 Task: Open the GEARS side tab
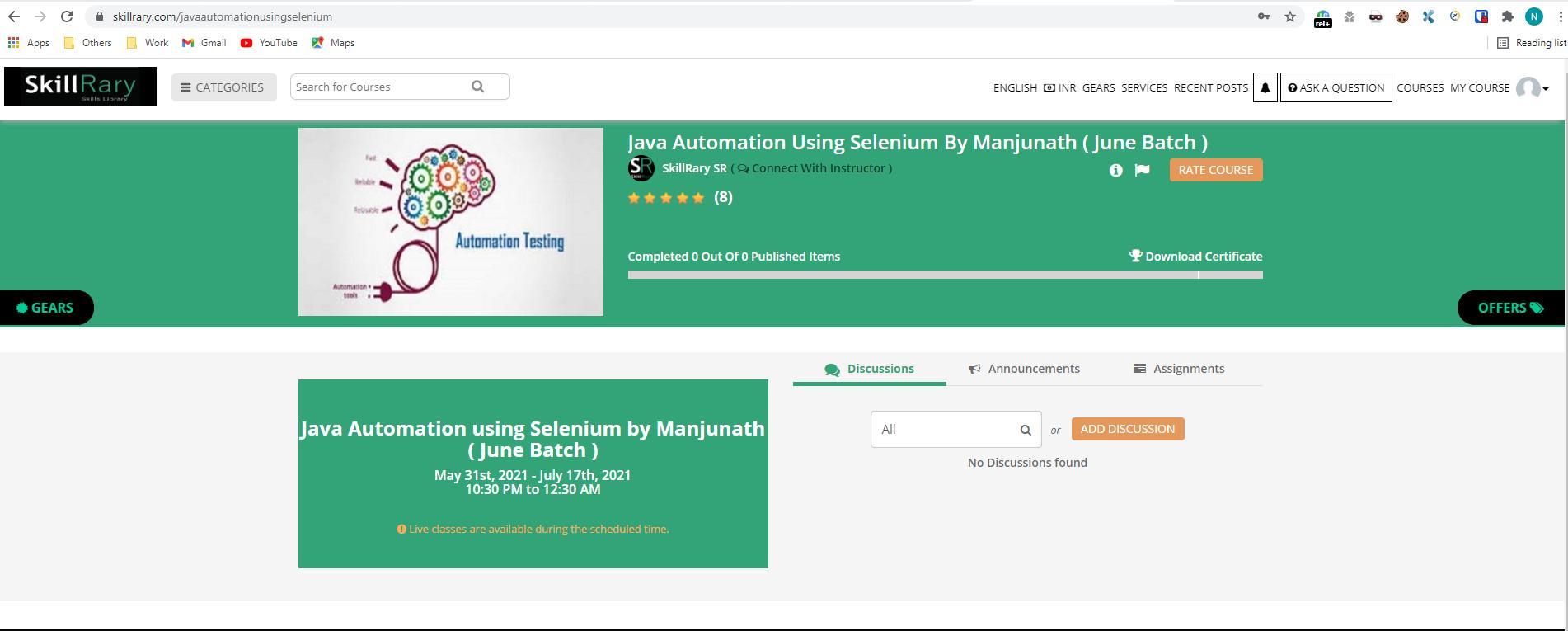(47, 308)
